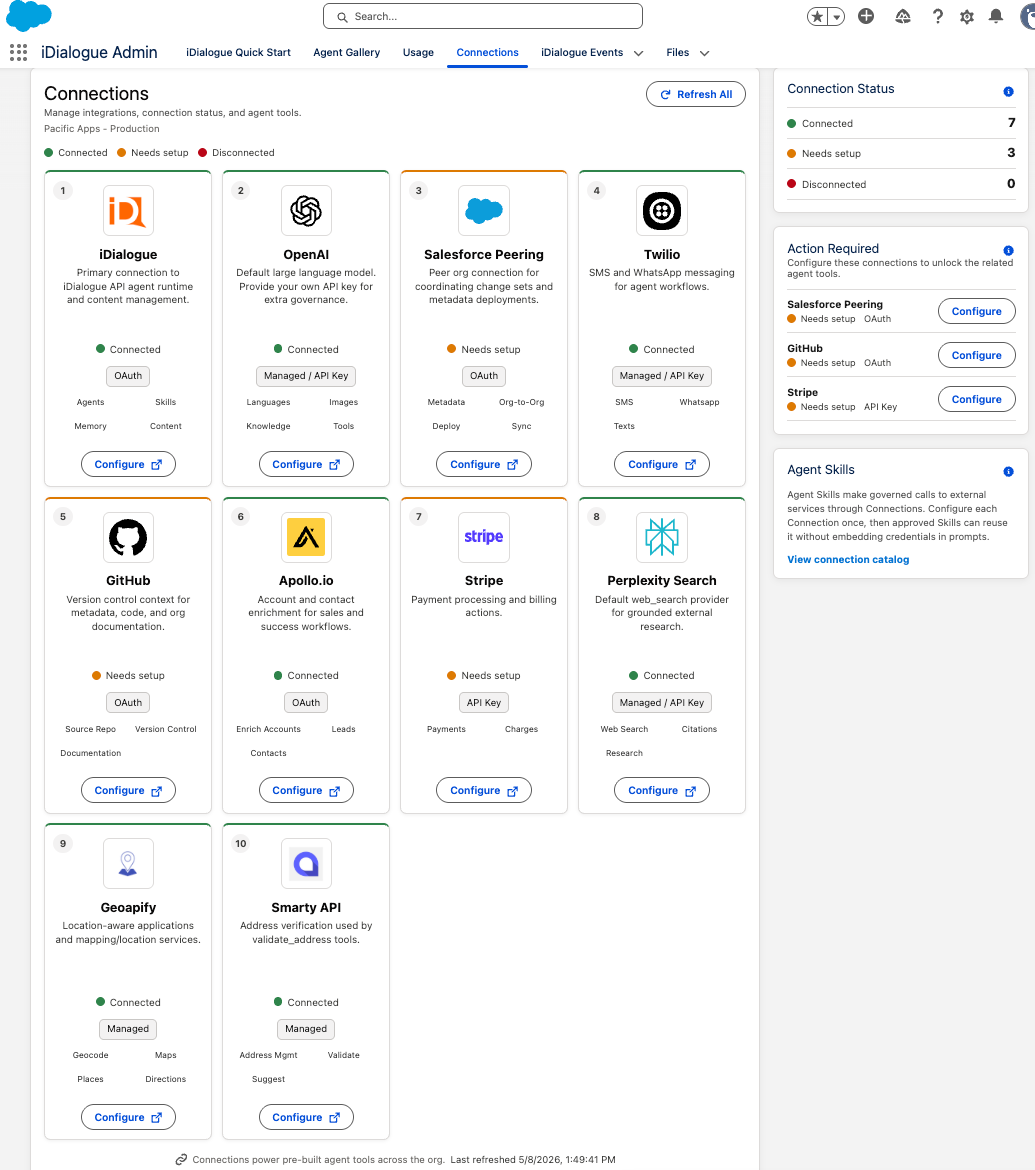Click the link icon in footer note
This screenshot has height=1170, width=1035.
tap(181, 1160)
